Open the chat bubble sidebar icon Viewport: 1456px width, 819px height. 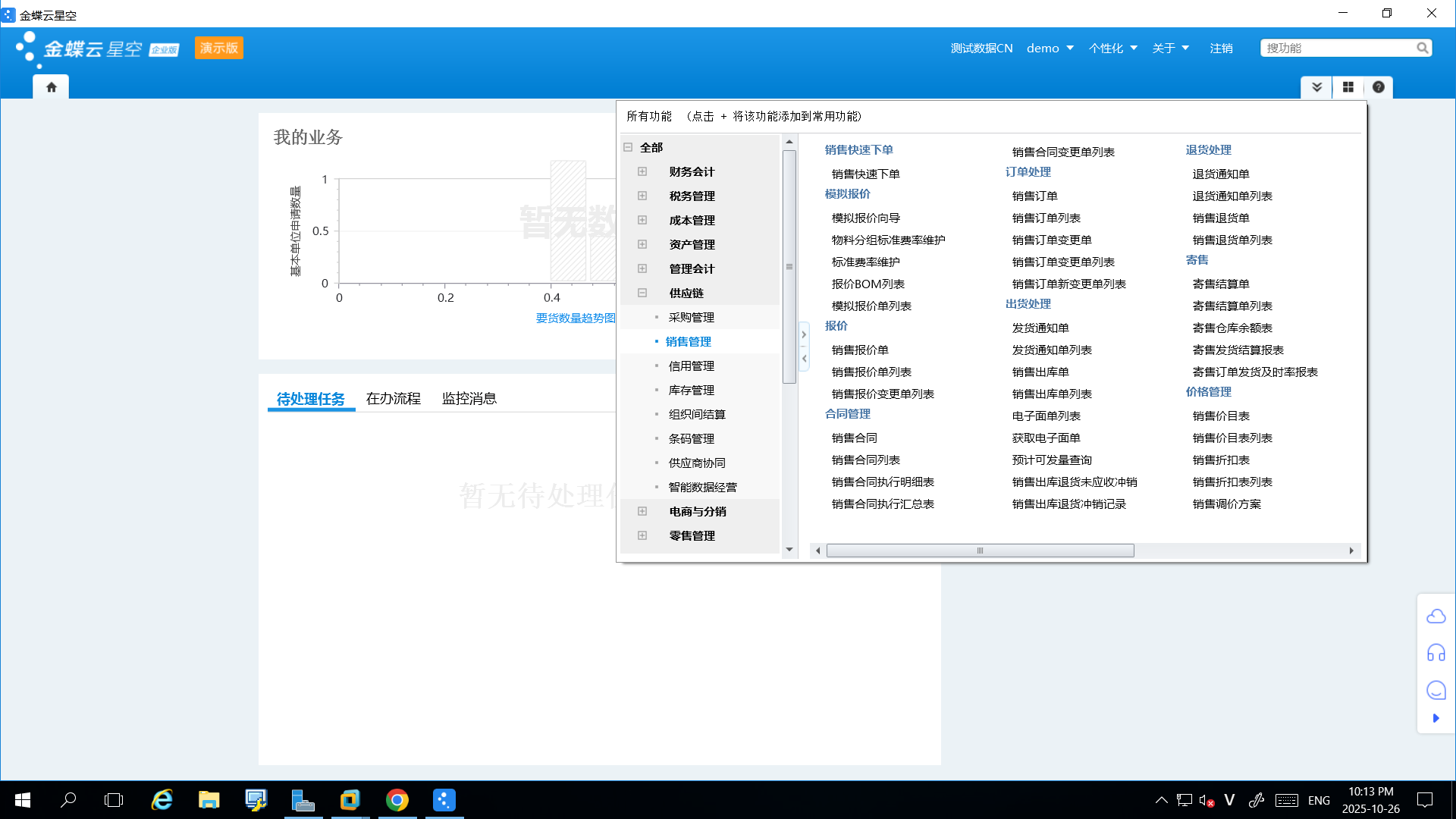pos(1436,690)
